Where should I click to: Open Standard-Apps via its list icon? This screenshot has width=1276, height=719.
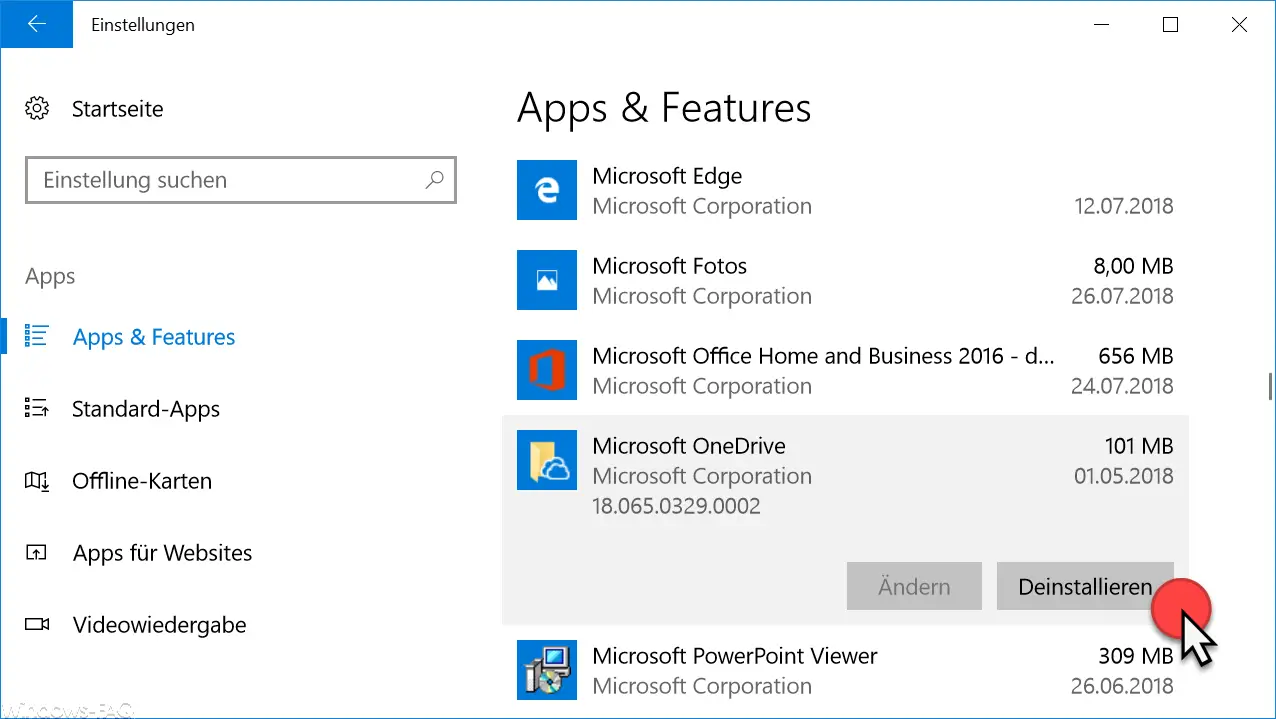(x=37, y=409)
